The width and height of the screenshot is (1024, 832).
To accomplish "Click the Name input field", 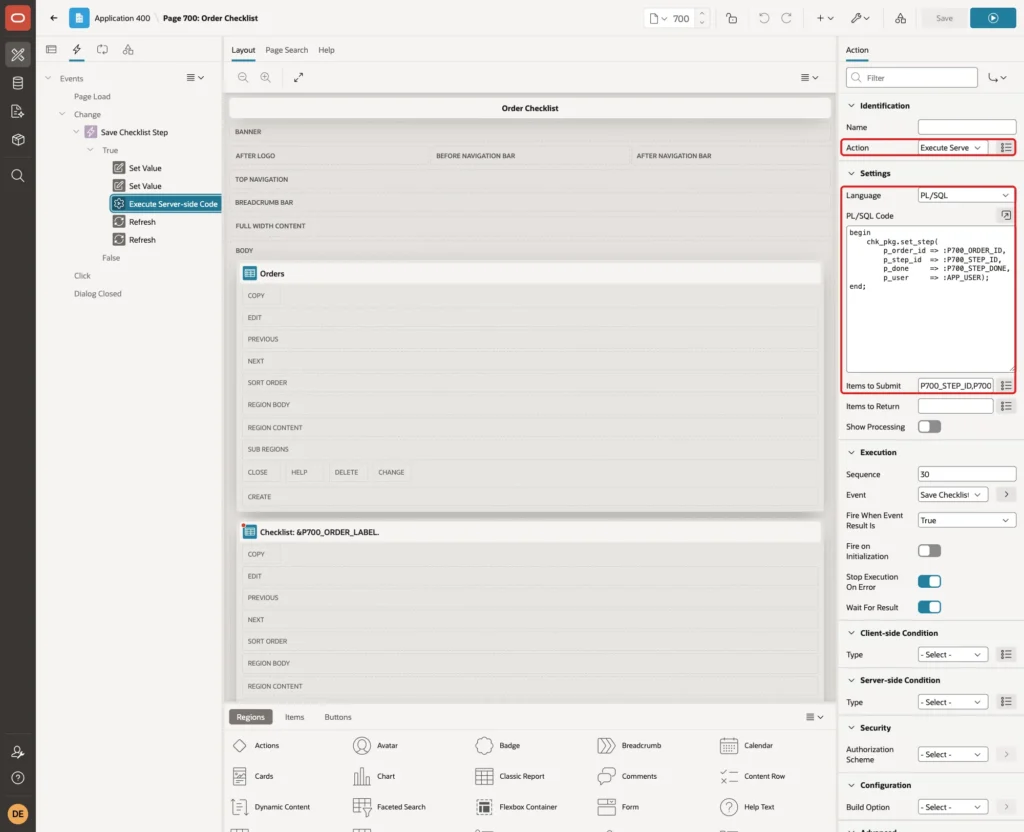I will point(967,127).
